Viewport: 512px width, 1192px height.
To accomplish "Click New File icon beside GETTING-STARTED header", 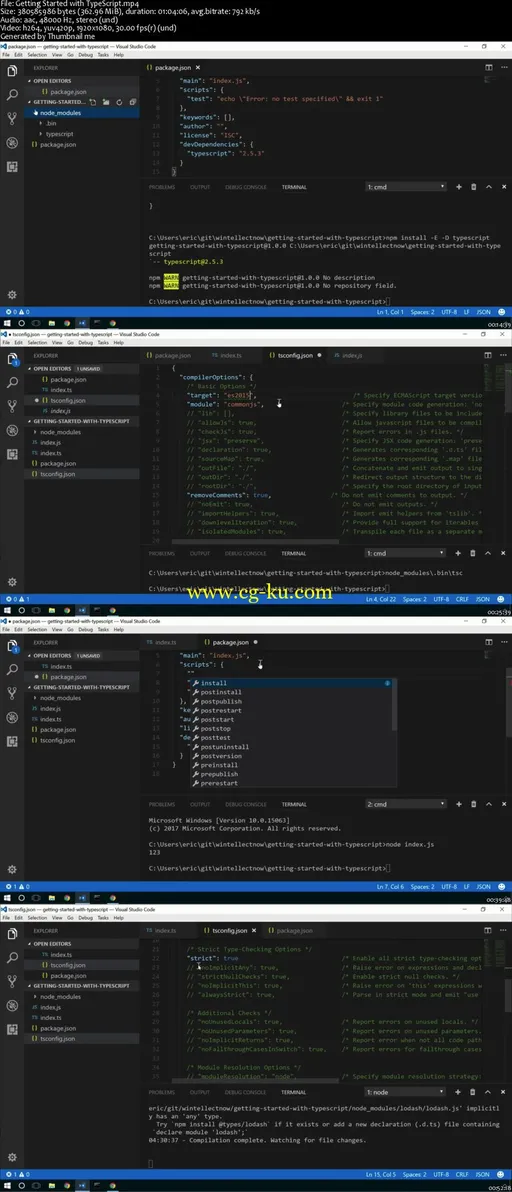I will point(93,102).
